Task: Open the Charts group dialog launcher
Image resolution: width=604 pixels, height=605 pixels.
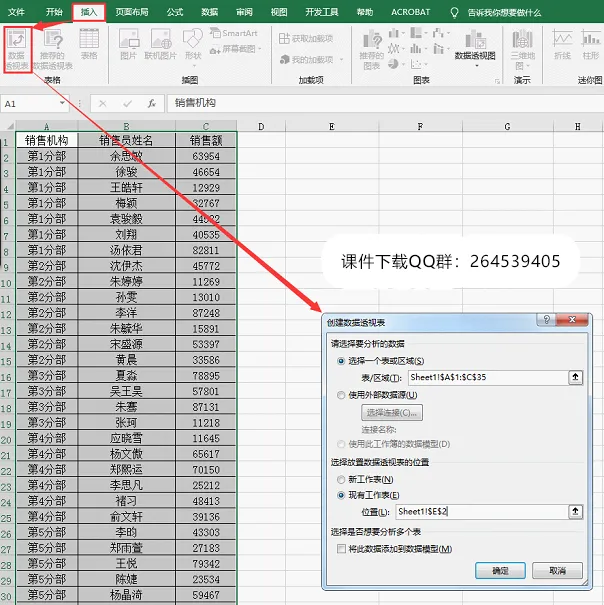Action: pyautogui.click(x=497, y=81)
